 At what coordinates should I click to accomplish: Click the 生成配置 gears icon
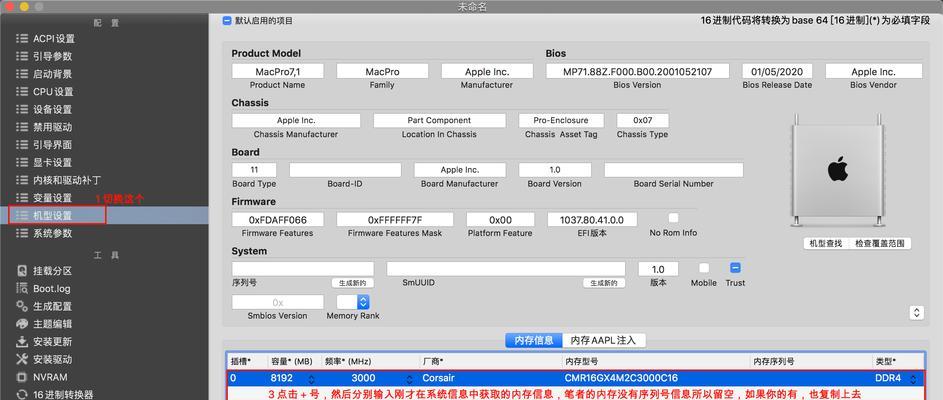point(22,306)
